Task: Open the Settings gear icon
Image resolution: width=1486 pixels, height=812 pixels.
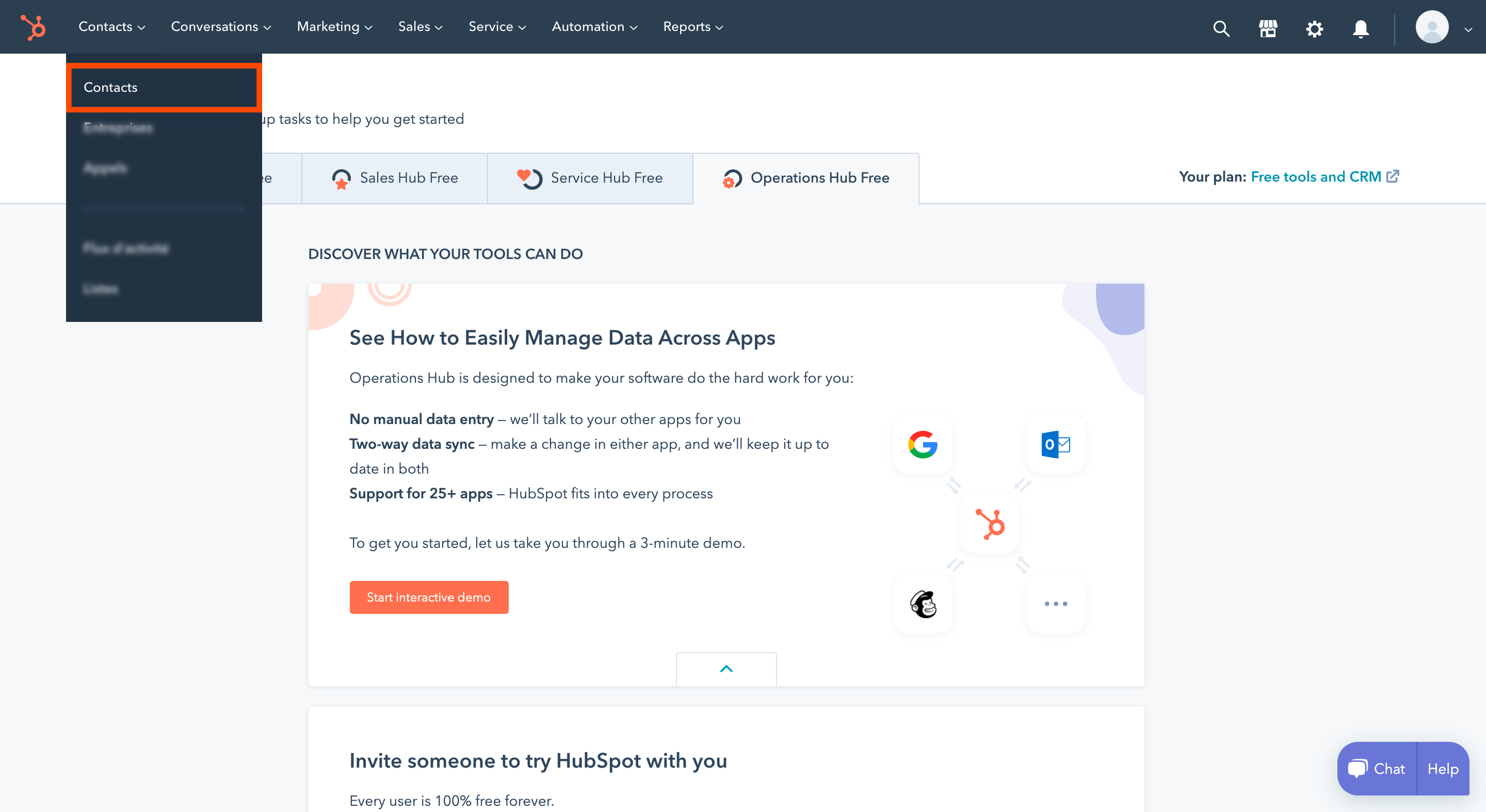Action: pyautogui.click(x=1314, y=28)
